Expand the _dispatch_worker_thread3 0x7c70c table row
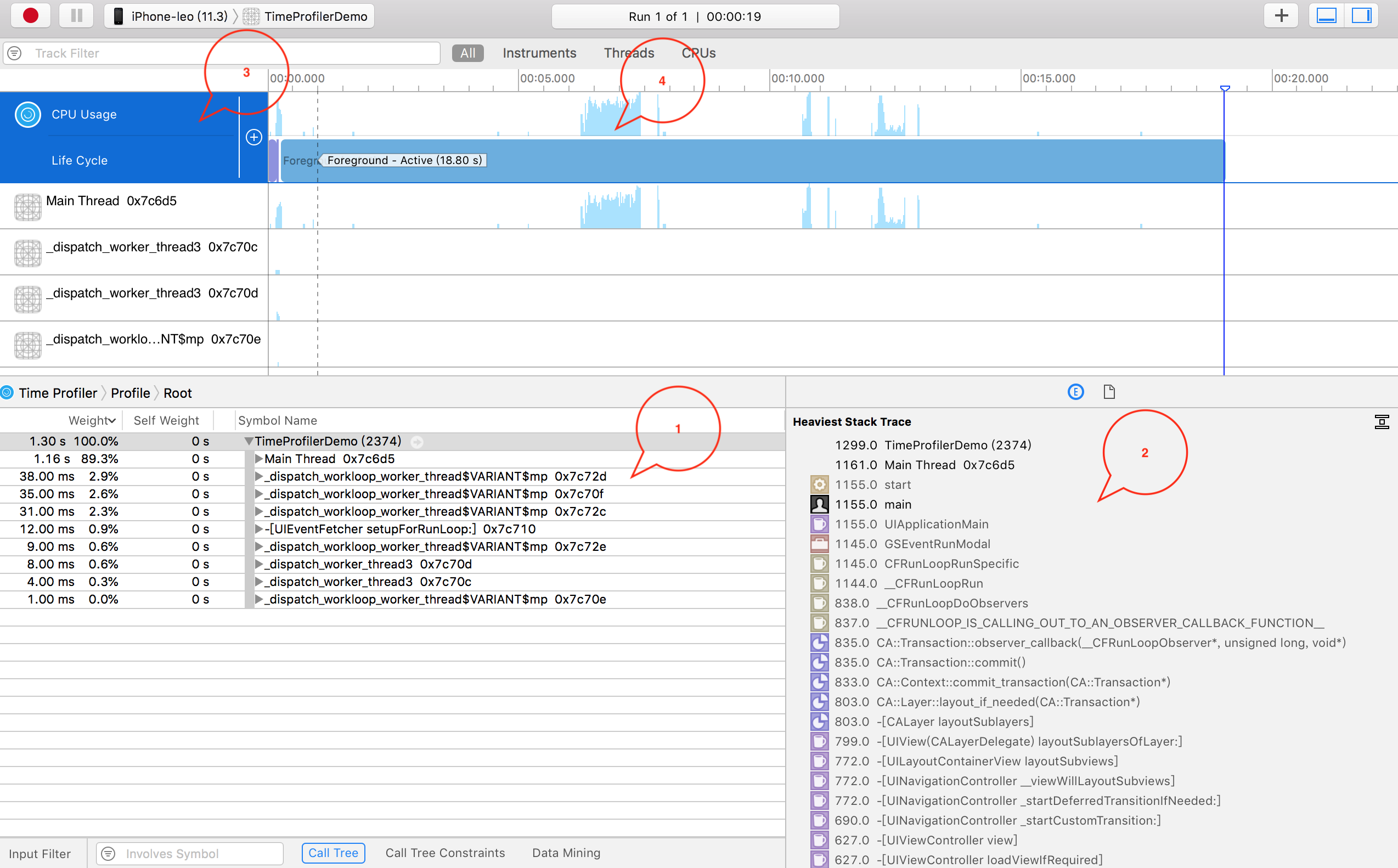This screenshot has width=1398, height=868. (259, 582)
